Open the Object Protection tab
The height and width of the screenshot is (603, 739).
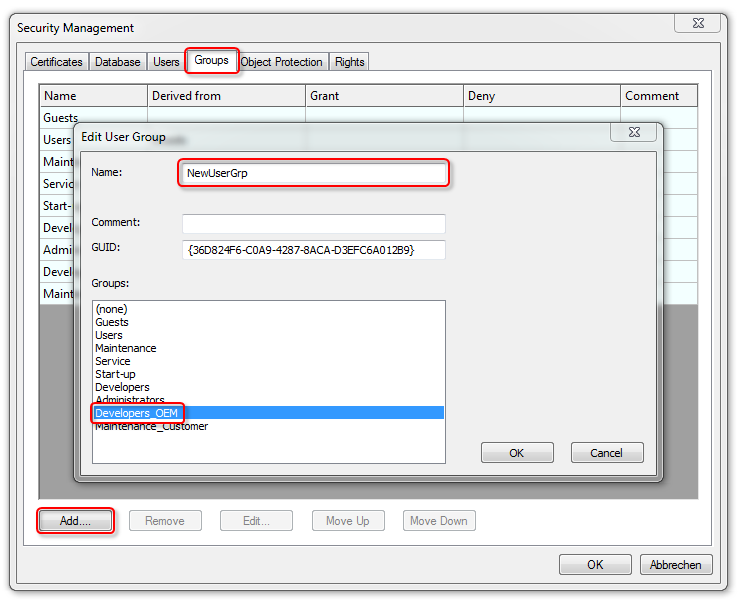281,62
